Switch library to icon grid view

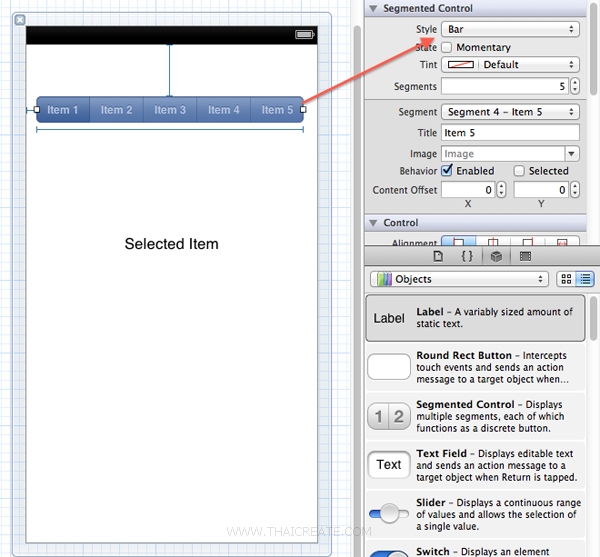click(566, 279)
